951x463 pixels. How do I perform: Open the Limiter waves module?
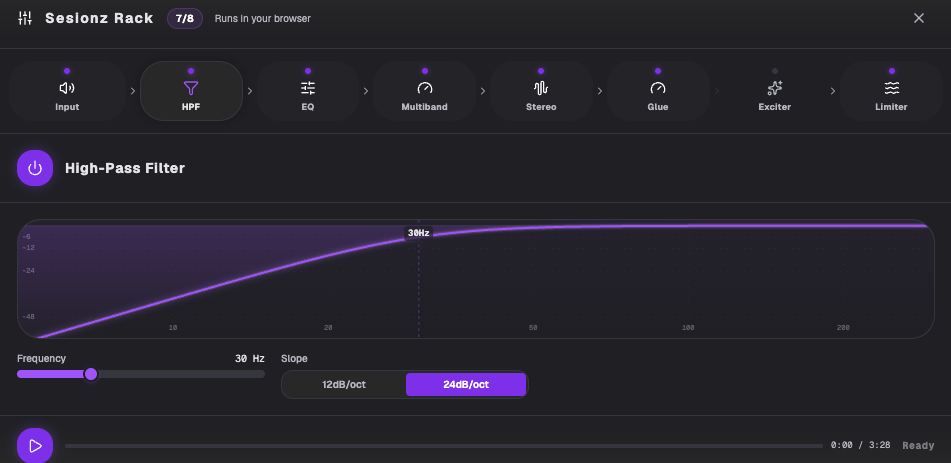pyautogui.click(x=892, y=91)
